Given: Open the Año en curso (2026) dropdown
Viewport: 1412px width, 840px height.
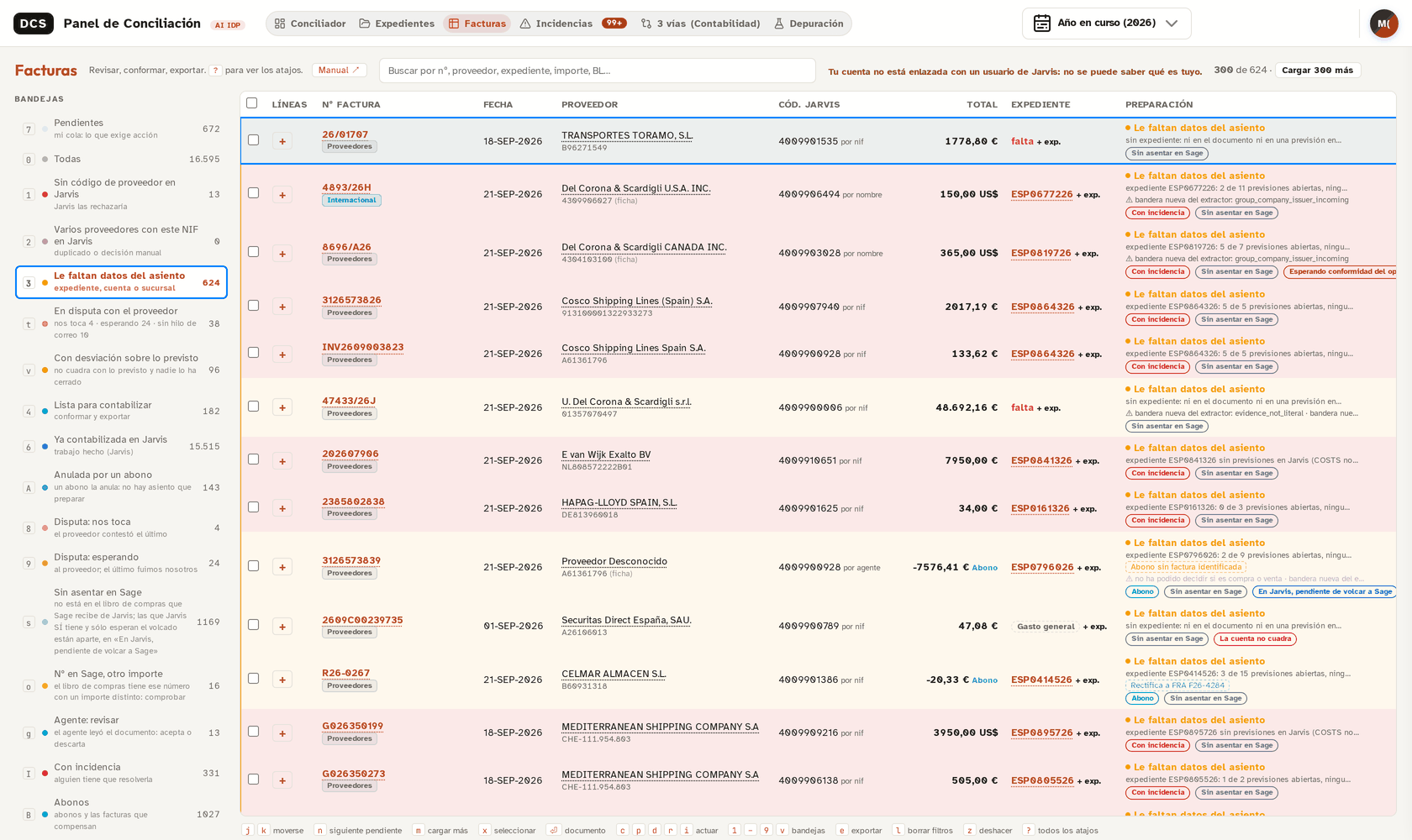Looking at the screenshot, I should pyautogui.click(x=1106, y=24).
